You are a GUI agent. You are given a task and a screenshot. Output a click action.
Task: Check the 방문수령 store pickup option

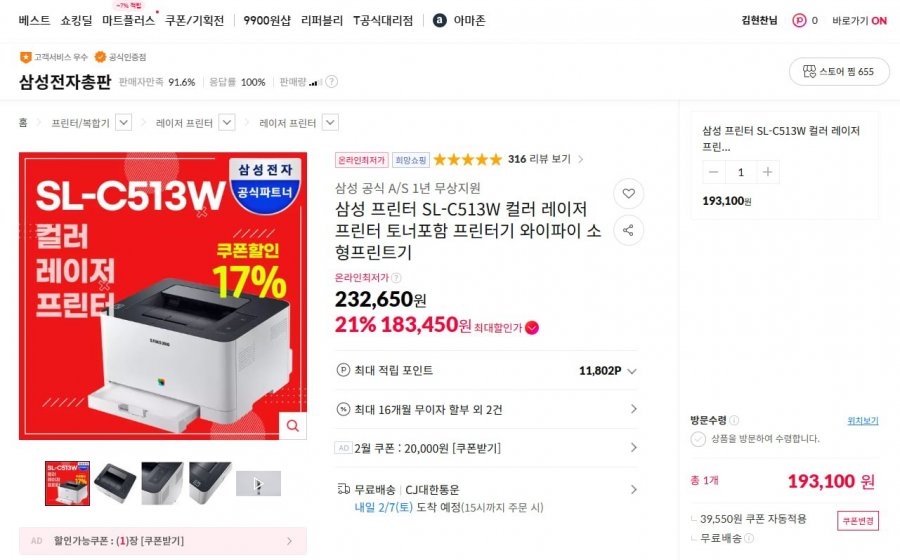pos(698,439)
